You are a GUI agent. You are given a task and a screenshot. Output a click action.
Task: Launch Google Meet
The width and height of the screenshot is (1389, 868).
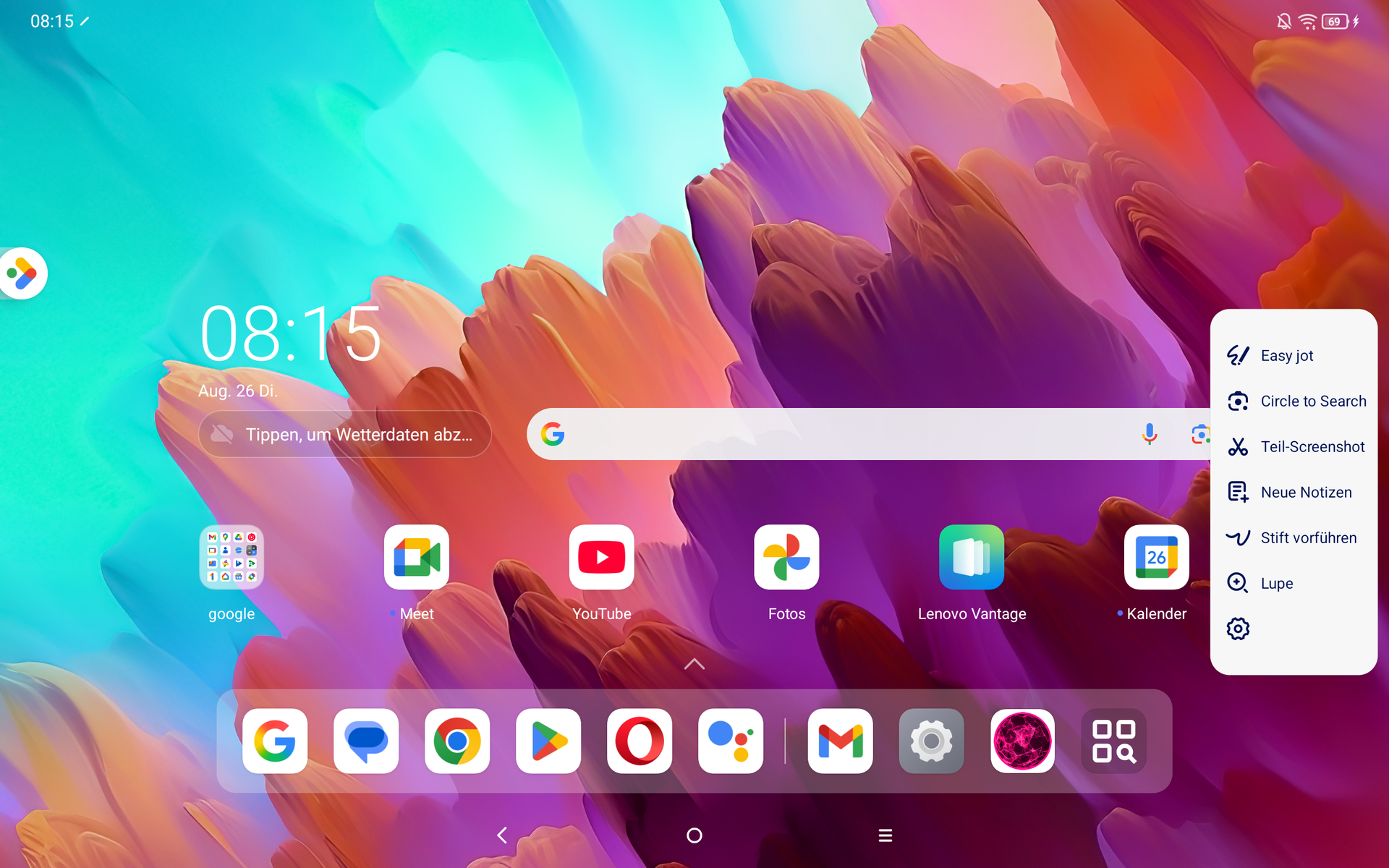point(416,557)
